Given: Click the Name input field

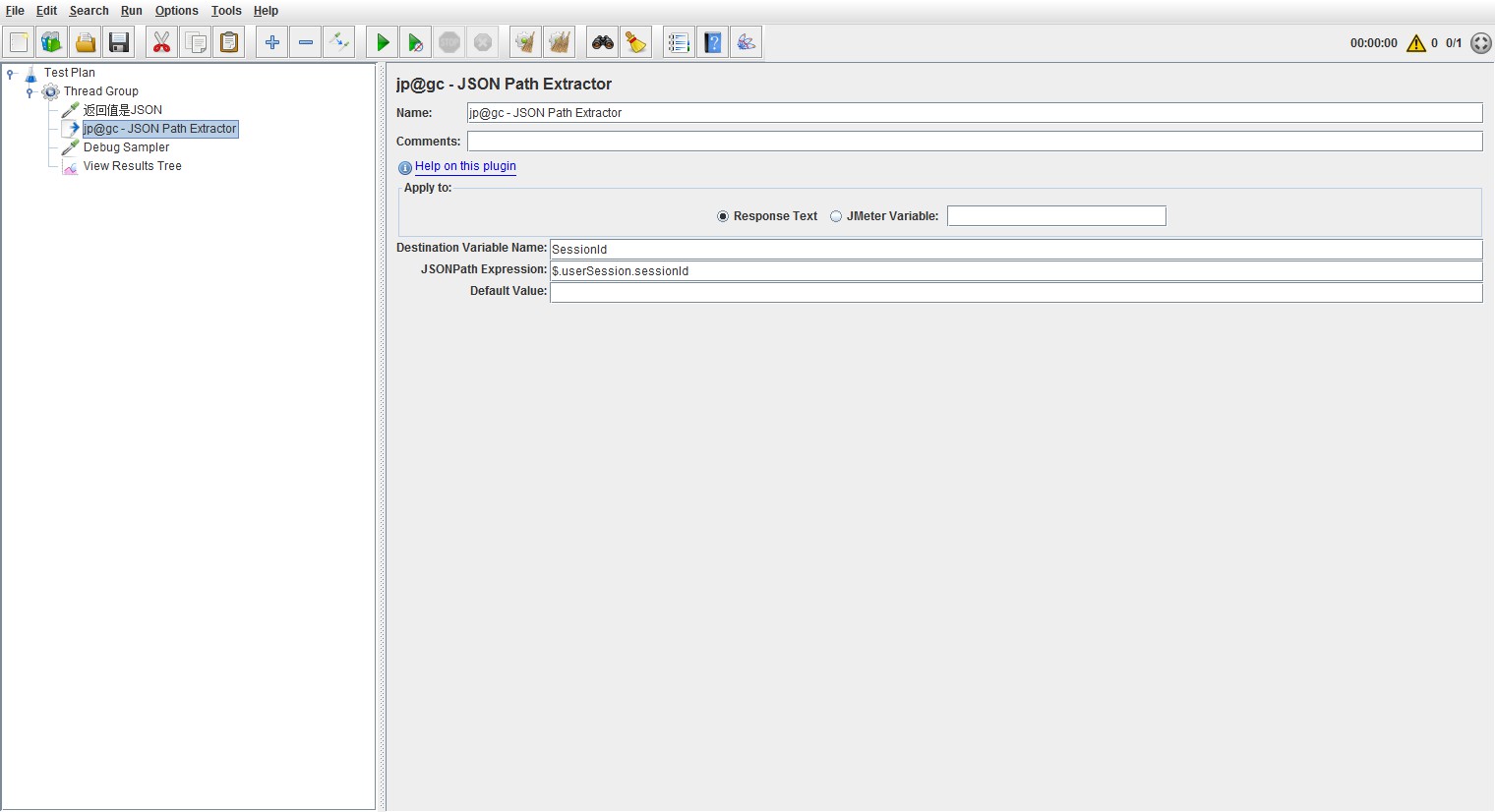Looking at the screenshot, I should tap(975, 113).
